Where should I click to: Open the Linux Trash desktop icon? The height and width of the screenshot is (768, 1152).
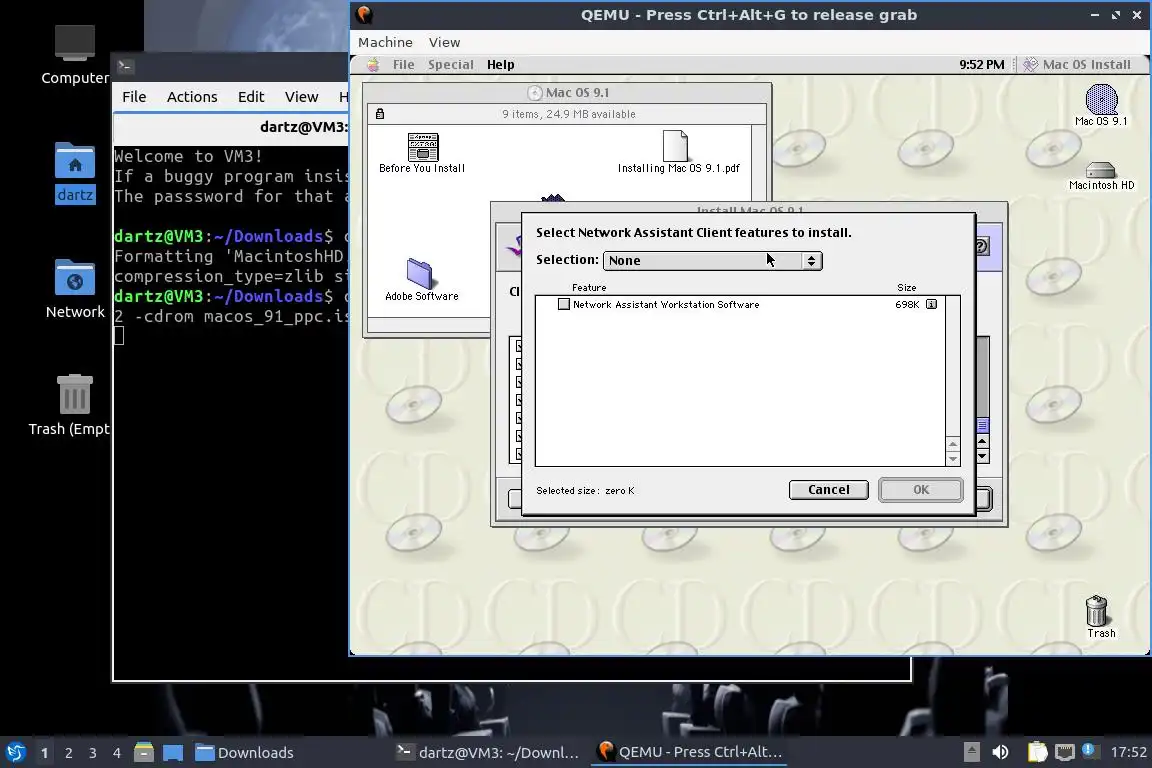(75, 394)
